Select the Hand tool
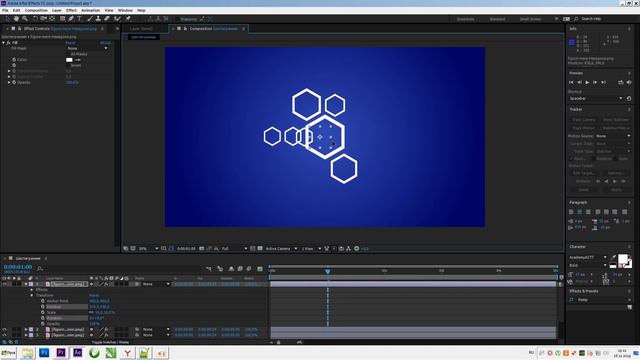The height and width of the screenshot is (360, 640). pos(16,19)
